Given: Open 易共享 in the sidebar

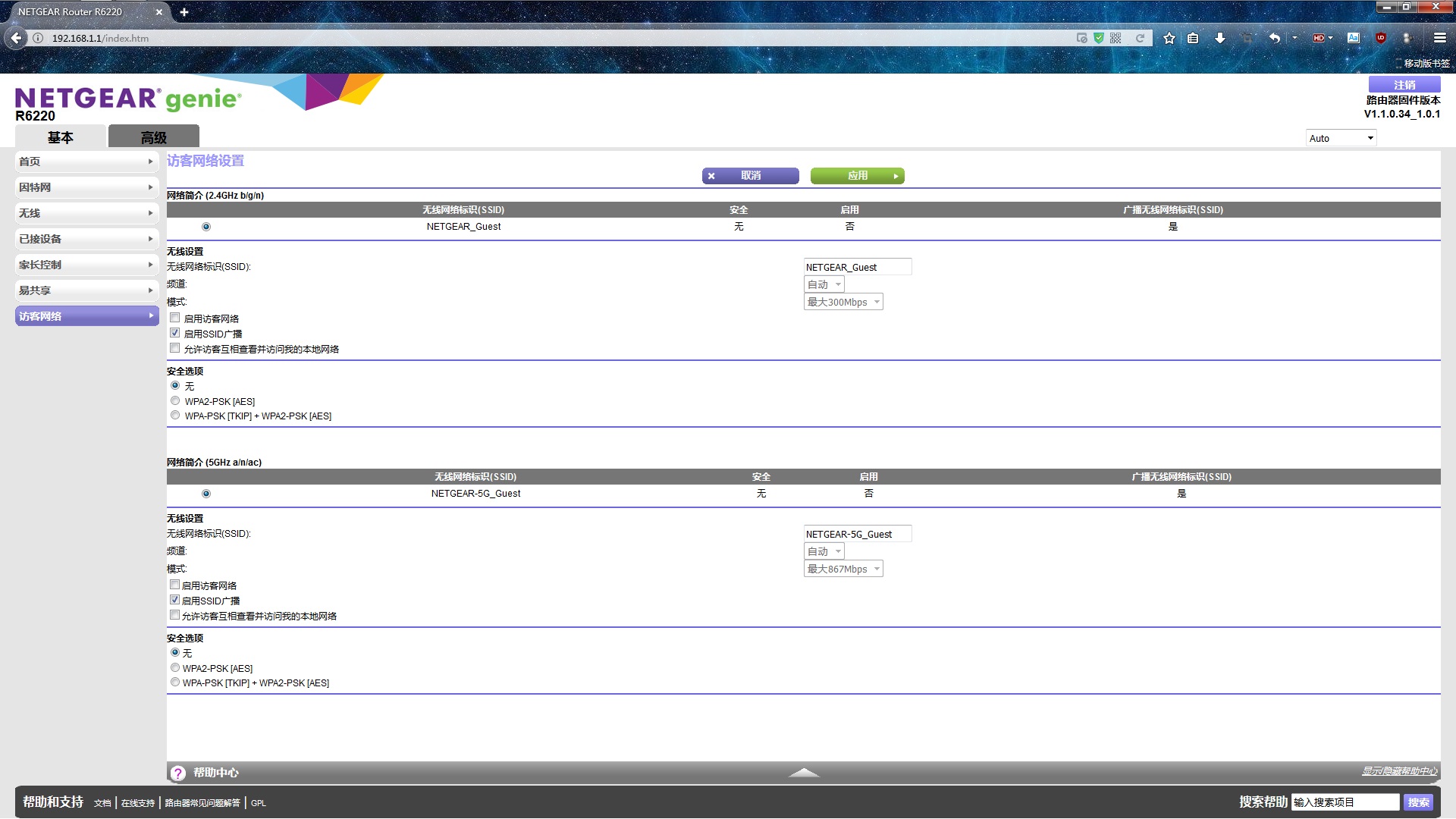Looking at the screenshot, I should [x=86, y=290].
